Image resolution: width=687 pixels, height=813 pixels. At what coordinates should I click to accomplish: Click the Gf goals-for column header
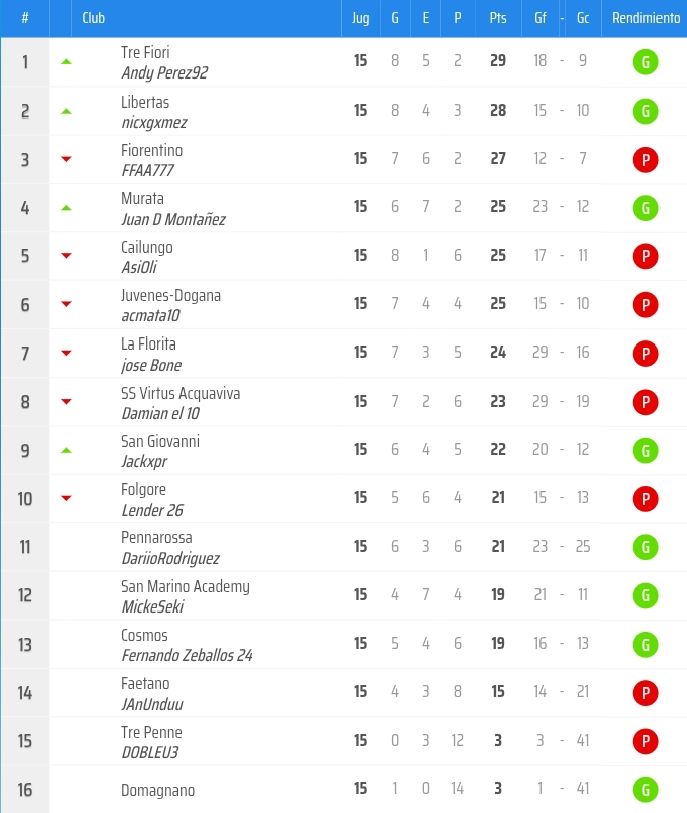tap(540, 18)
